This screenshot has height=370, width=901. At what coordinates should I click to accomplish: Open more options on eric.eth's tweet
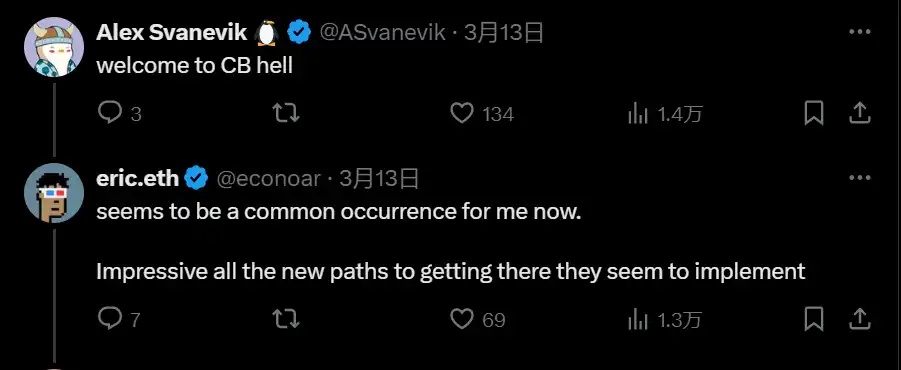coord(860,178)
